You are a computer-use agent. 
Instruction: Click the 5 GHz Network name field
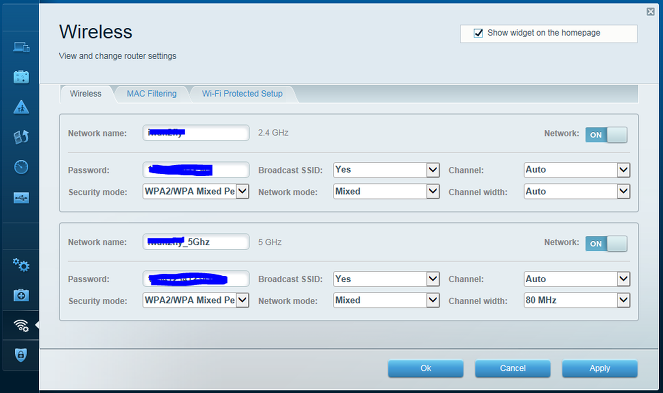196,242
